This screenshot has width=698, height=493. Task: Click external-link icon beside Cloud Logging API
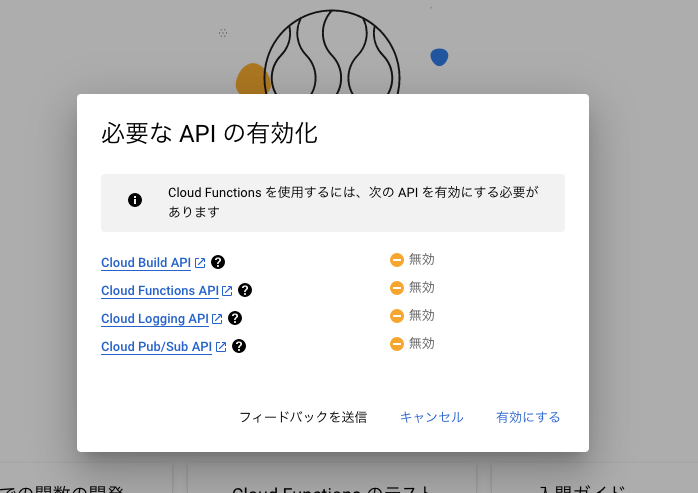coord(217,319)
